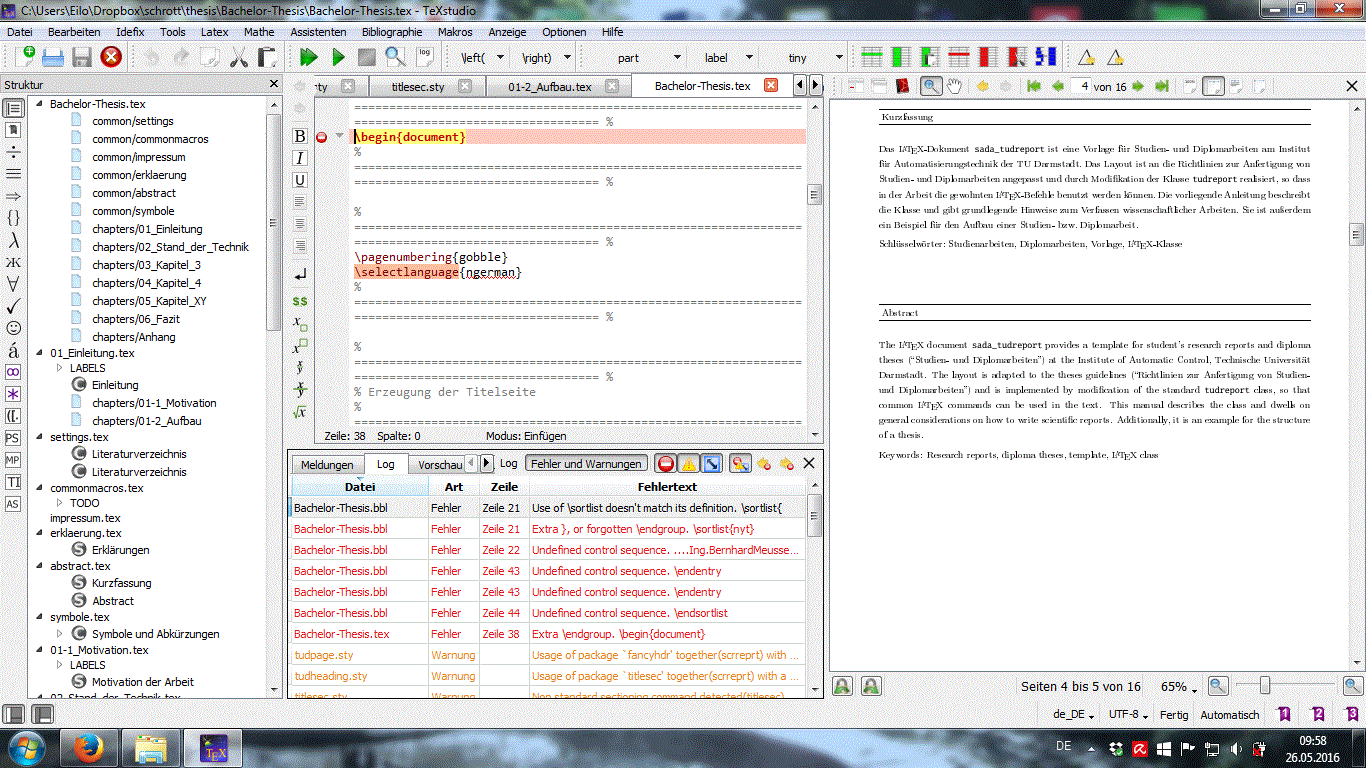Go to first page in PDF viewer
Screen dimensions: 1366x768
coord(1033,86)
